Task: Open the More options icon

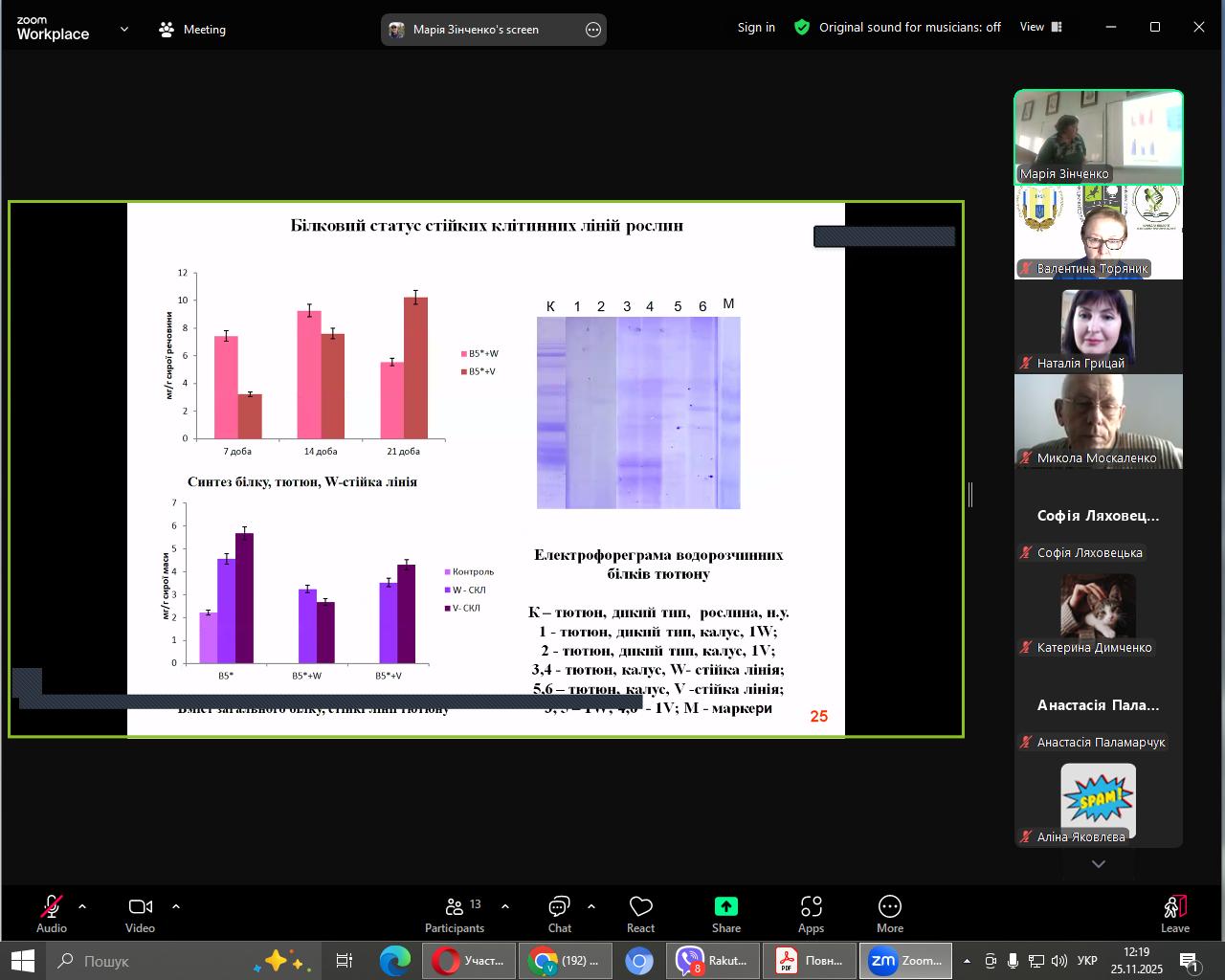Action: pyautogui.click(x=889, y=914)
